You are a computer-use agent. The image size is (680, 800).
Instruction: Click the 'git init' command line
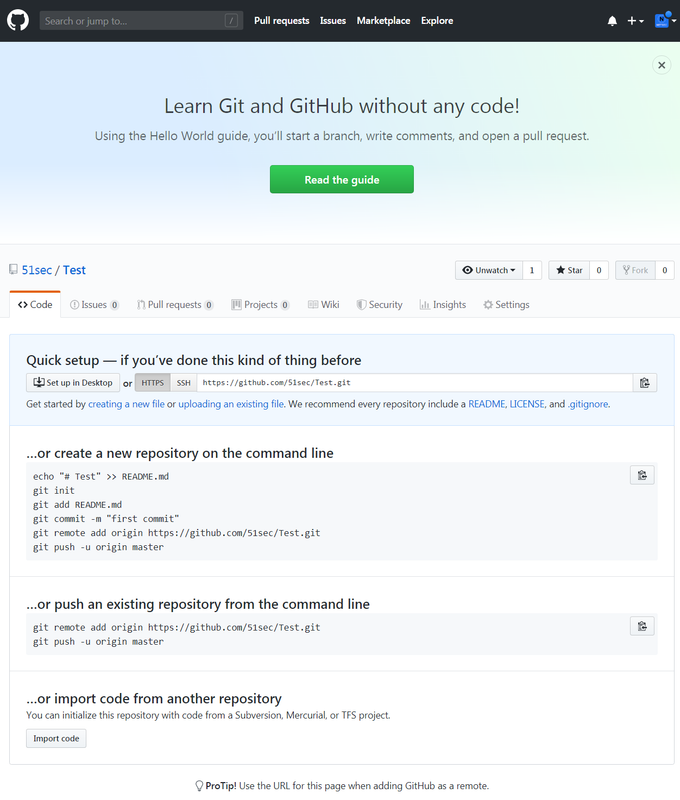54,490
